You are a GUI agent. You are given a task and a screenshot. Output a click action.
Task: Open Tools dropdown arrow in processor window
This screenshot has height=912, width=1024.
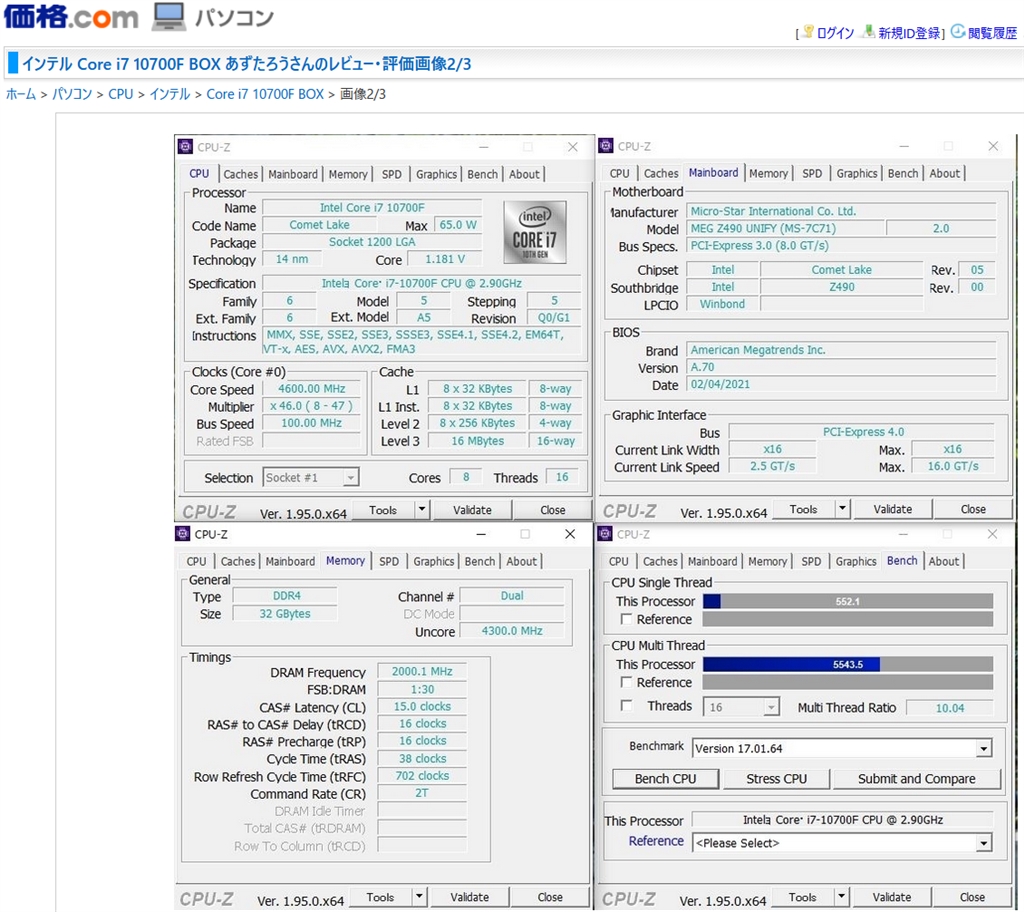click(x=422, y=510)
